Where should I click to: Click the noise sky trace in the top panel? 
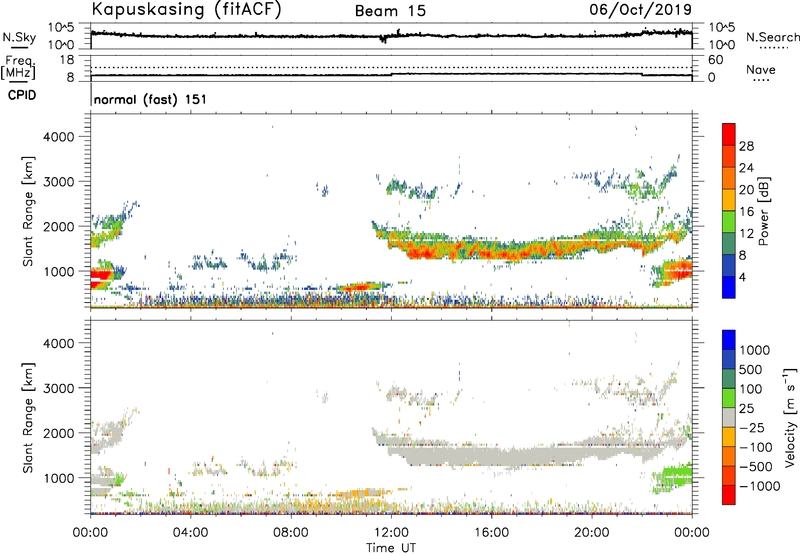coord(391,36)
